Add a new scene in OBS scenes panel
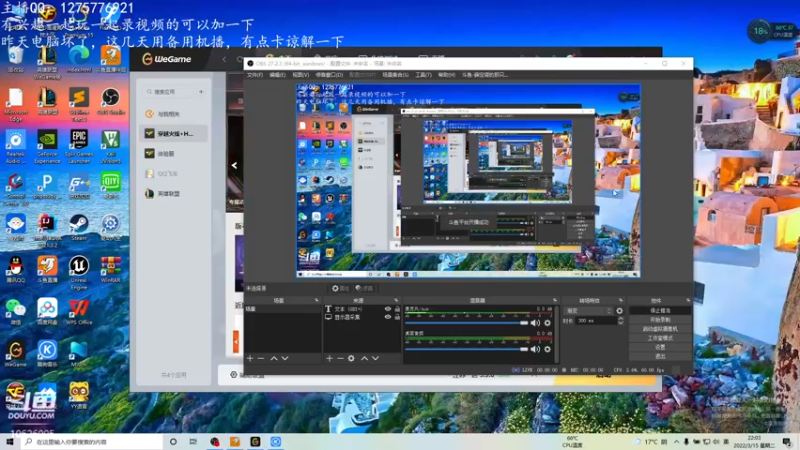800x450 pixels. (x=250, y=359)
